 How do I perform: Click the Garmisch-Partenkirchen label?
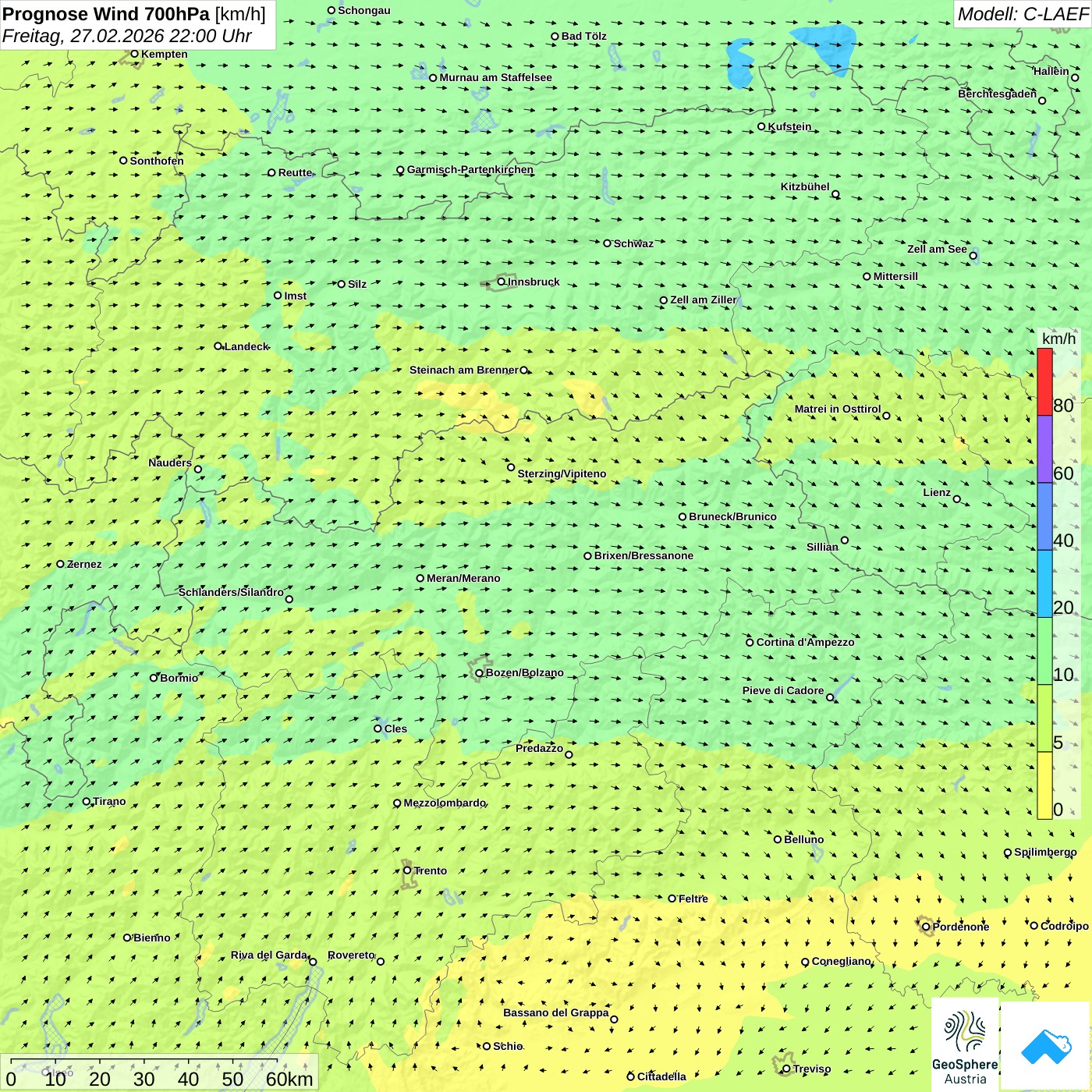click(470, 169)
